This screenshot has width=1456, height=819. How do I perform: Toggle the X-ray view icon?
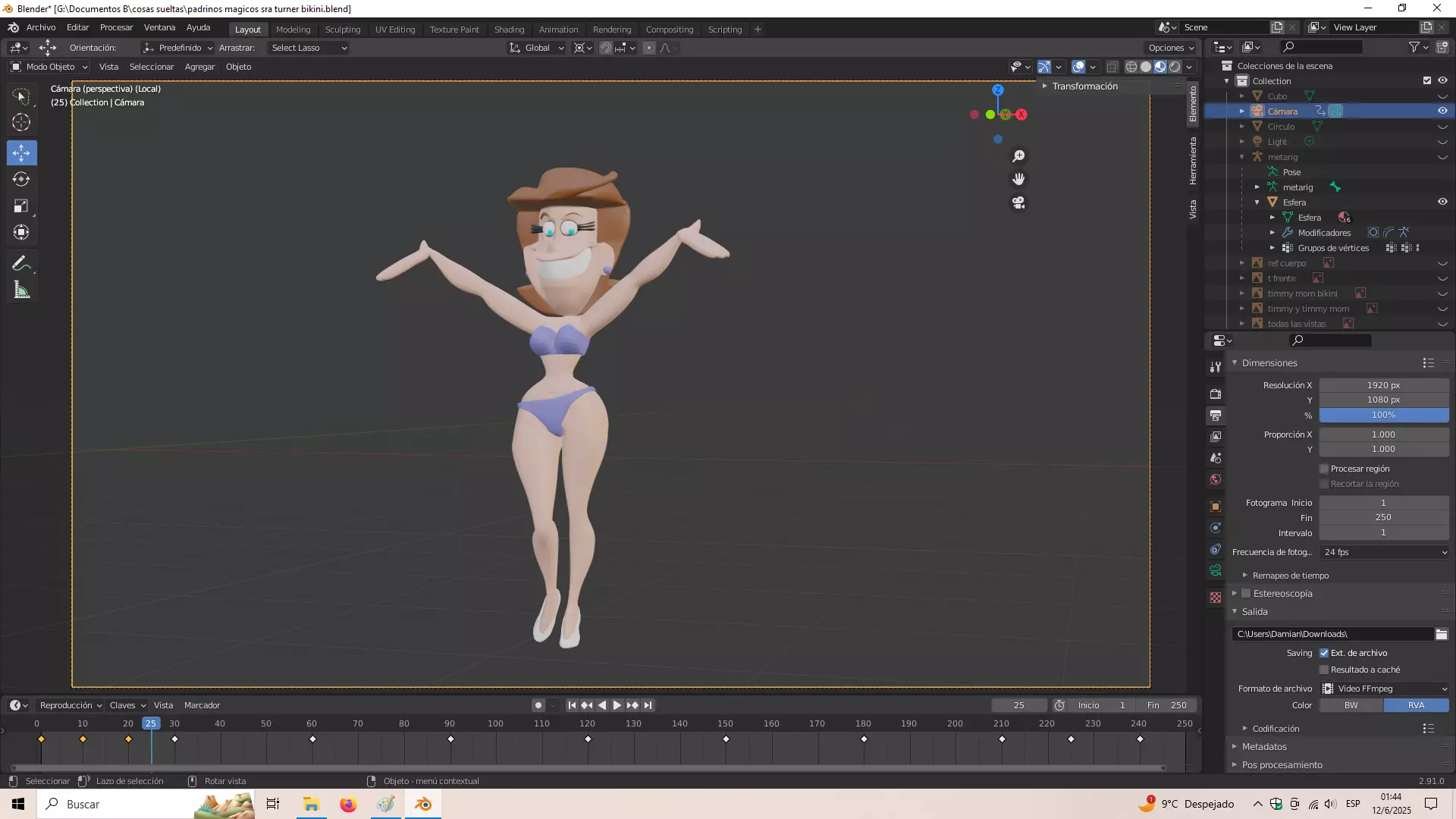pos(1112,67)
